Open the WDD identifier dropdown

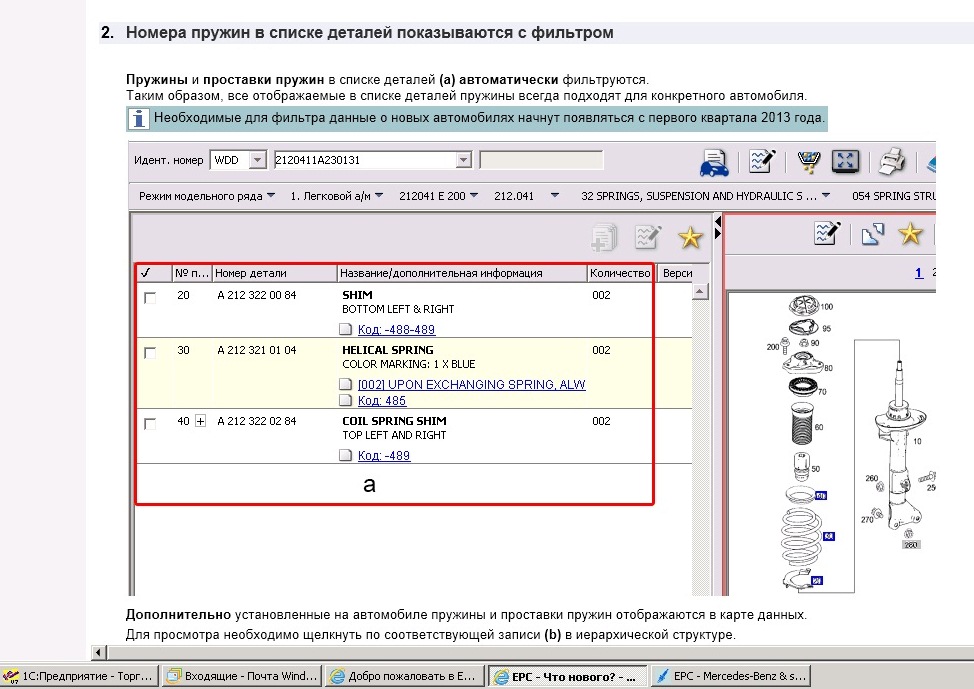point(256,160)
